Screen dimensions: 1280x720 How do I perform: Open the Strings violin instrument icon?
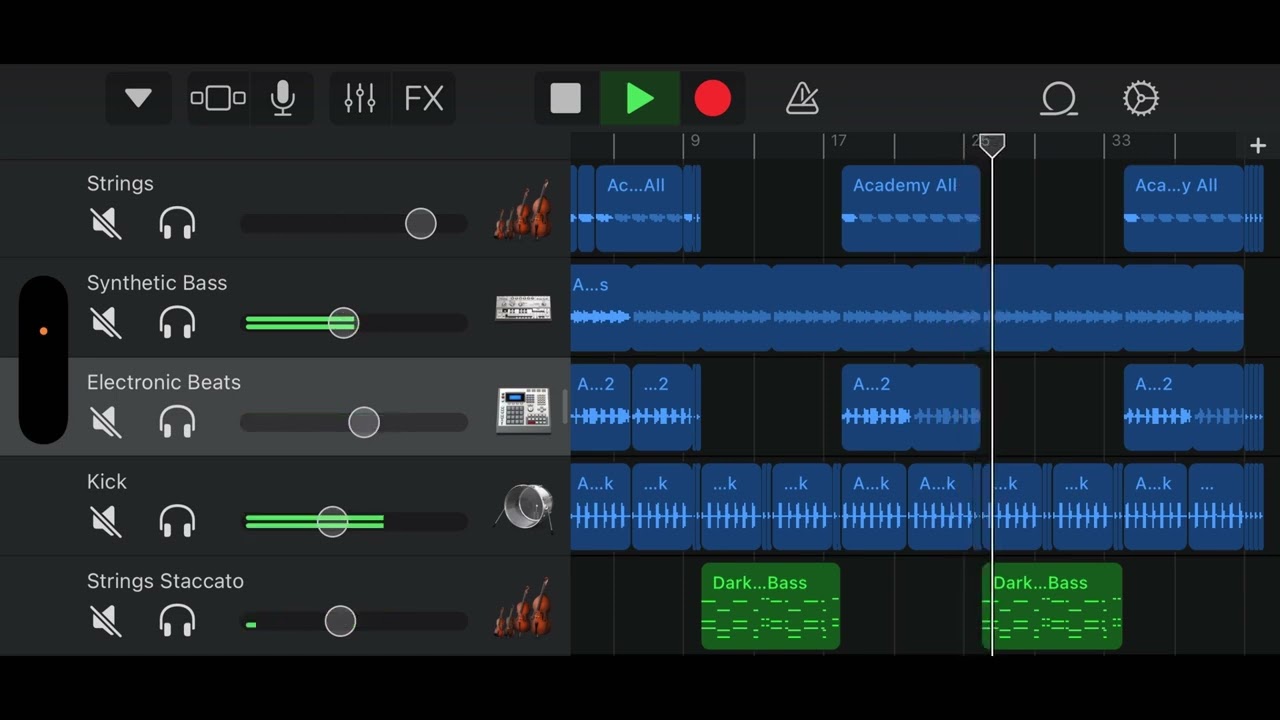[523, 209]
